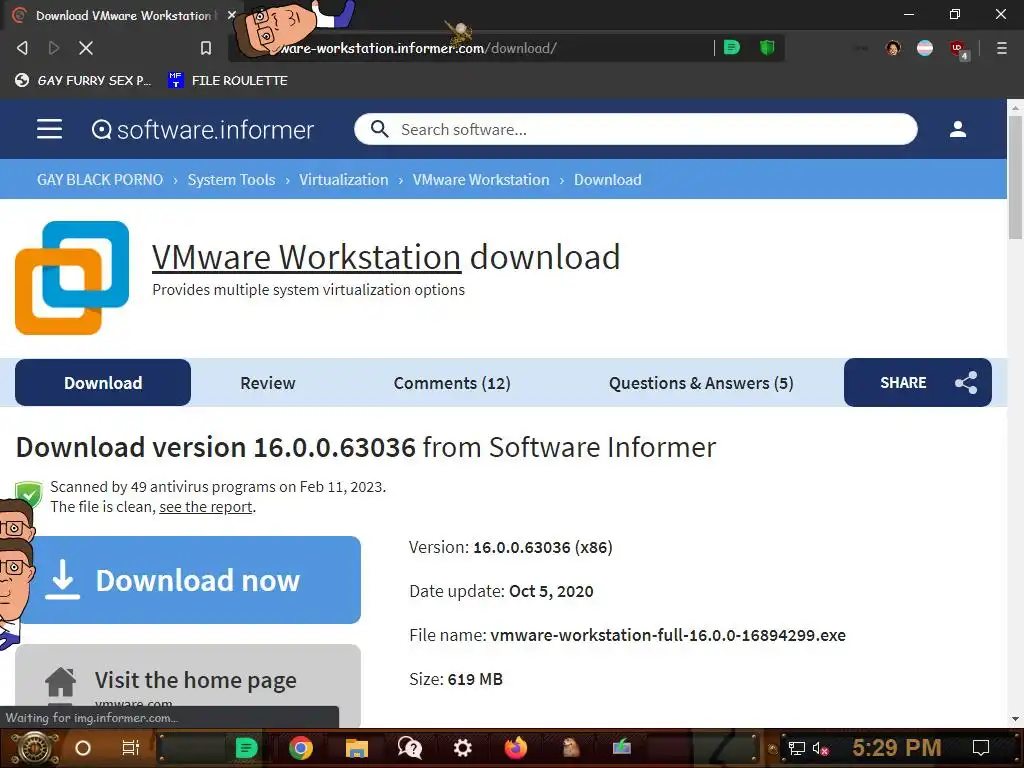Open Questions & Answers (5) tab
This screenshot has height=768, width=1024.
(701, 383)
